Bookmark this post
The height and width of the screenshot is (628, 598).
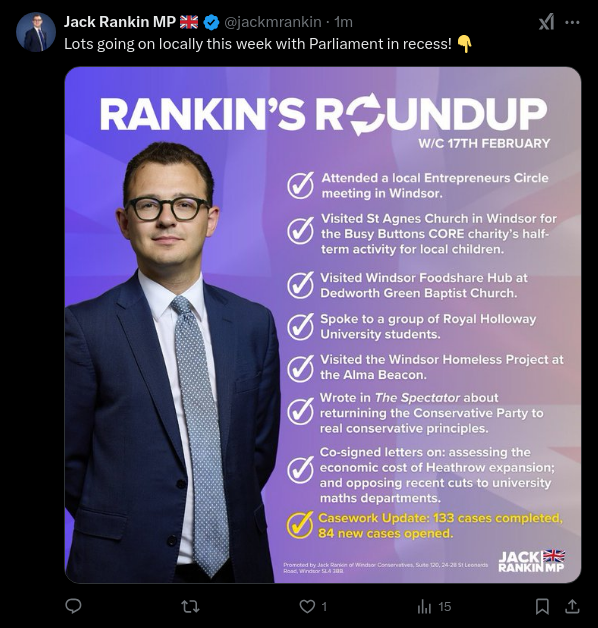click(542, 606)
